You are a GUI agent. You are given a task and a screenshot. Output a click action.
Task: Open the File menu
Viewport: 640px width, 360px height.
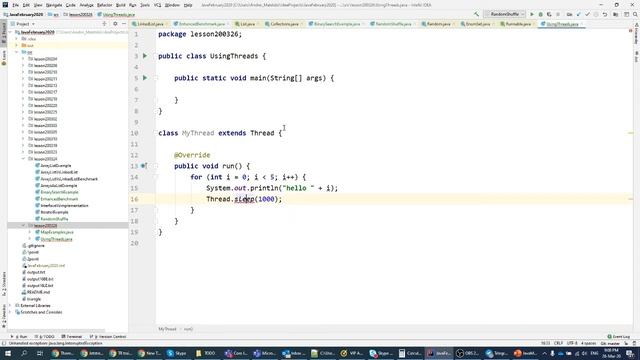[x=16, y=5]
